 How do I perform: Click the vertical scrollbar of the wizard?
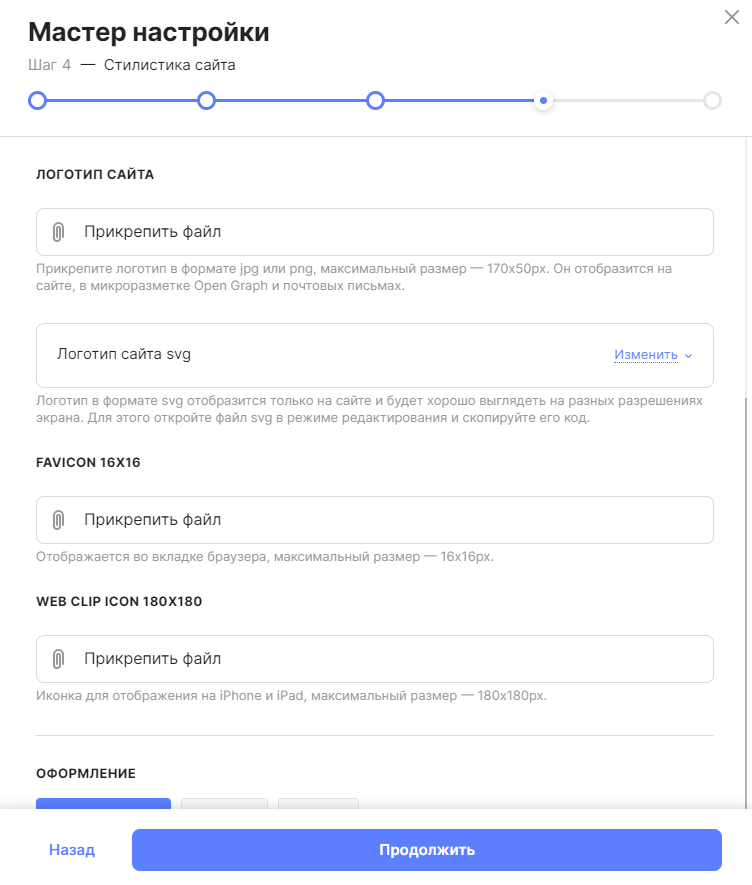coord(746,602)
